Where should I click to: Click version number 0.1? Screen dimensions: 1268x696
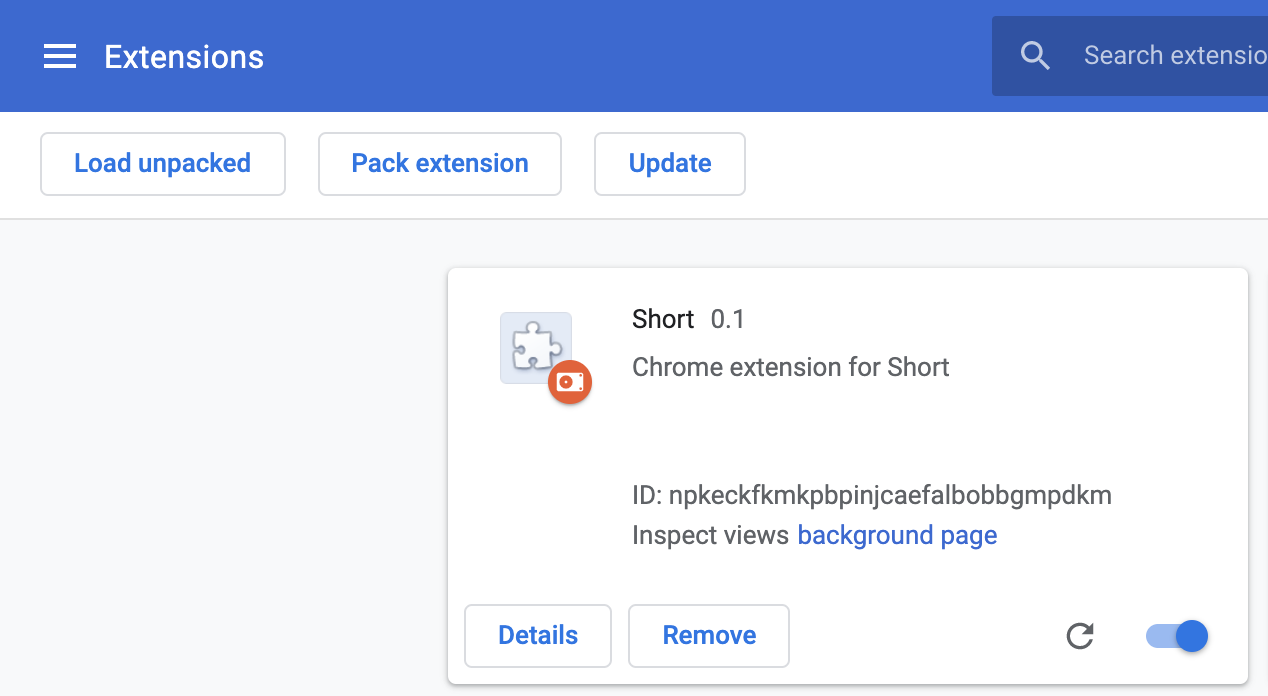728,319
